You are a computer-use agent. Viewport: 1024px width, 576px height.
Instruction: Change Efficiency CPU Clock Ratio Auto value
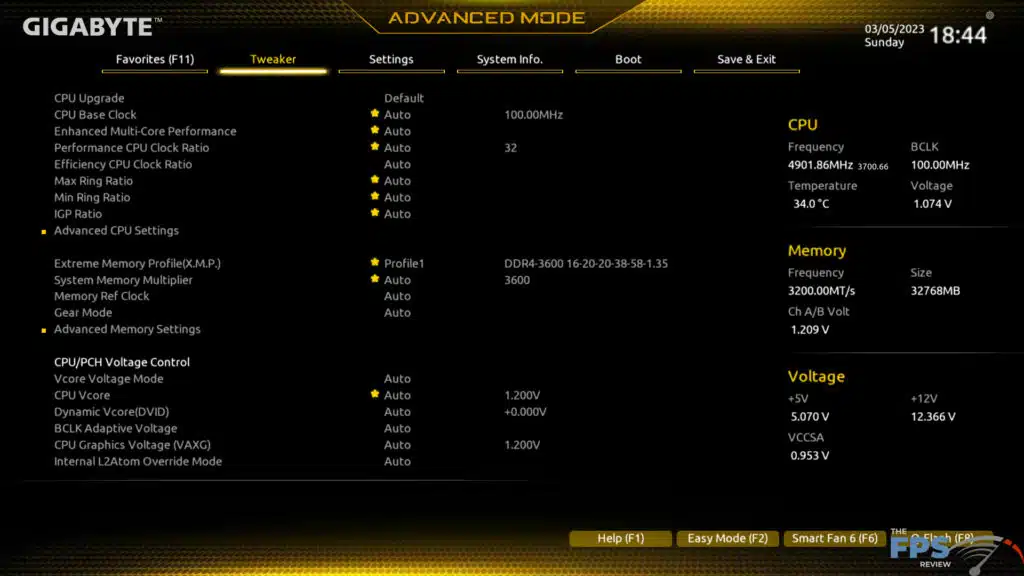point(397,164)
